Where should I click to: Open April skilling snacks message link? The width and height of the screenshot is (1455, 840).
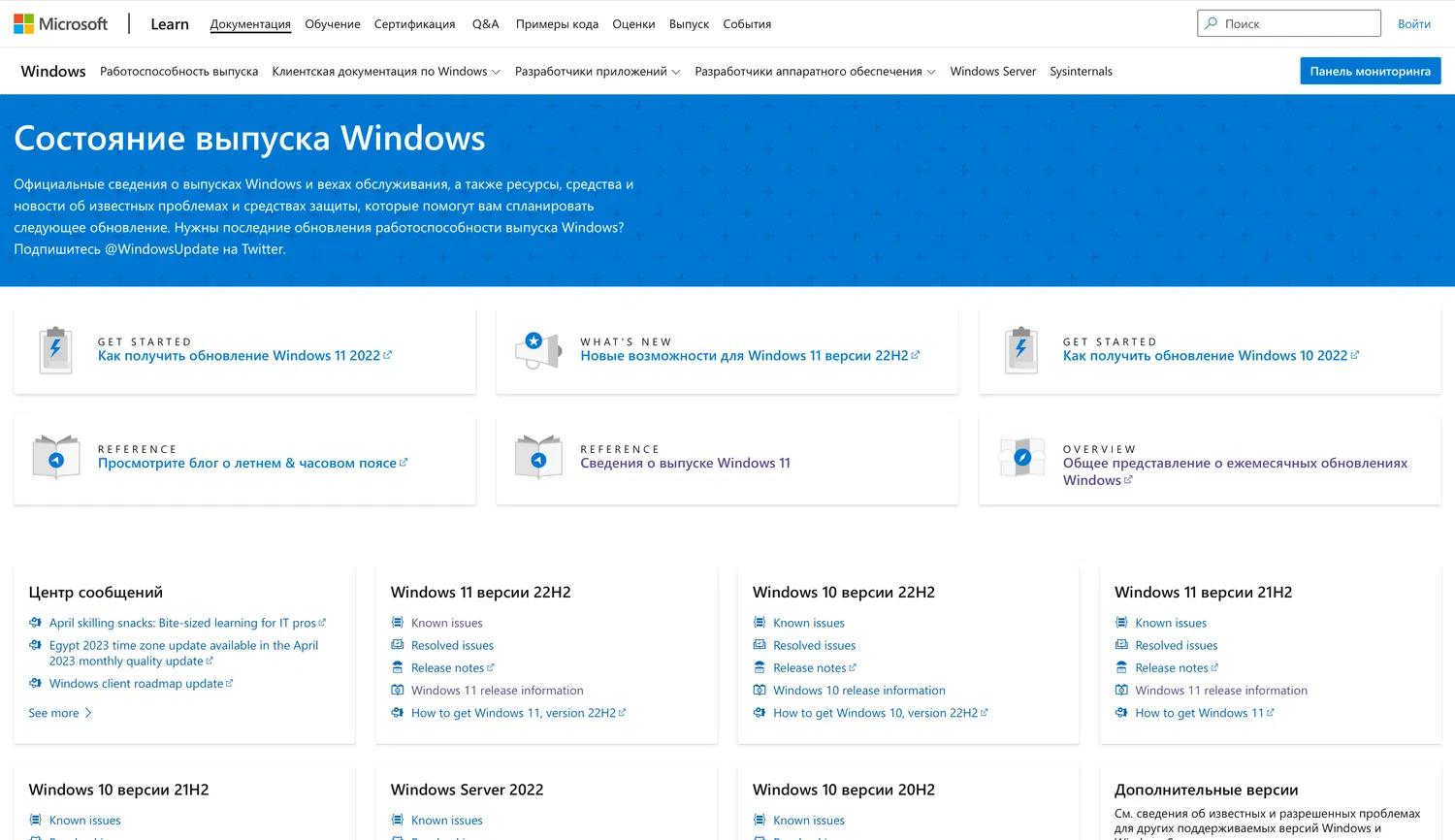(x=187, y=623)
